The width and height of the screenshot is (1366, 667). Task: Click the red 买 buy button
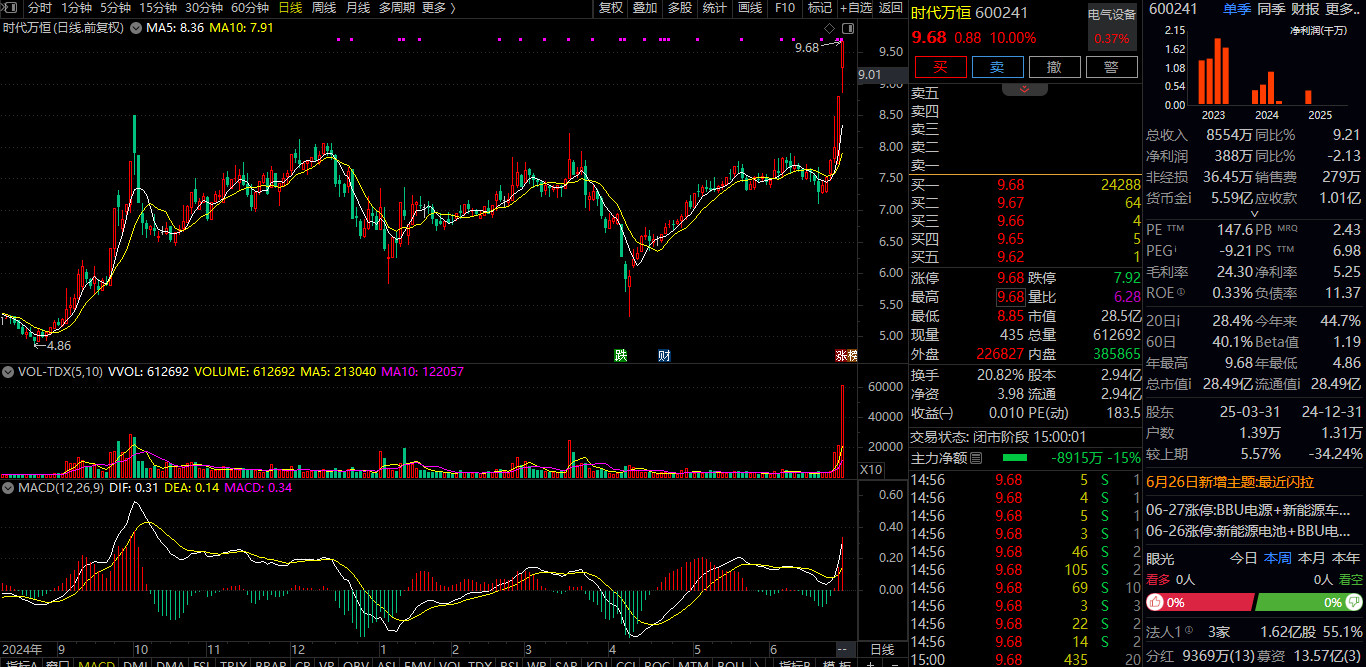coord(940,67)
